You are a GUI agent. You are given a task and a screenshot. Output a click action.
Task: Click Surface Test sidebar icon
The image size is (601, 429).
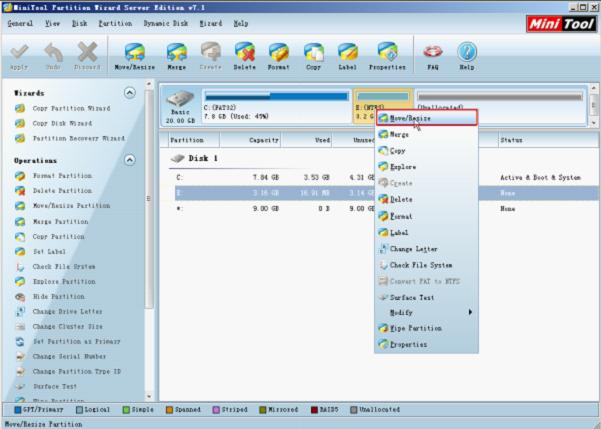point(20,386)
